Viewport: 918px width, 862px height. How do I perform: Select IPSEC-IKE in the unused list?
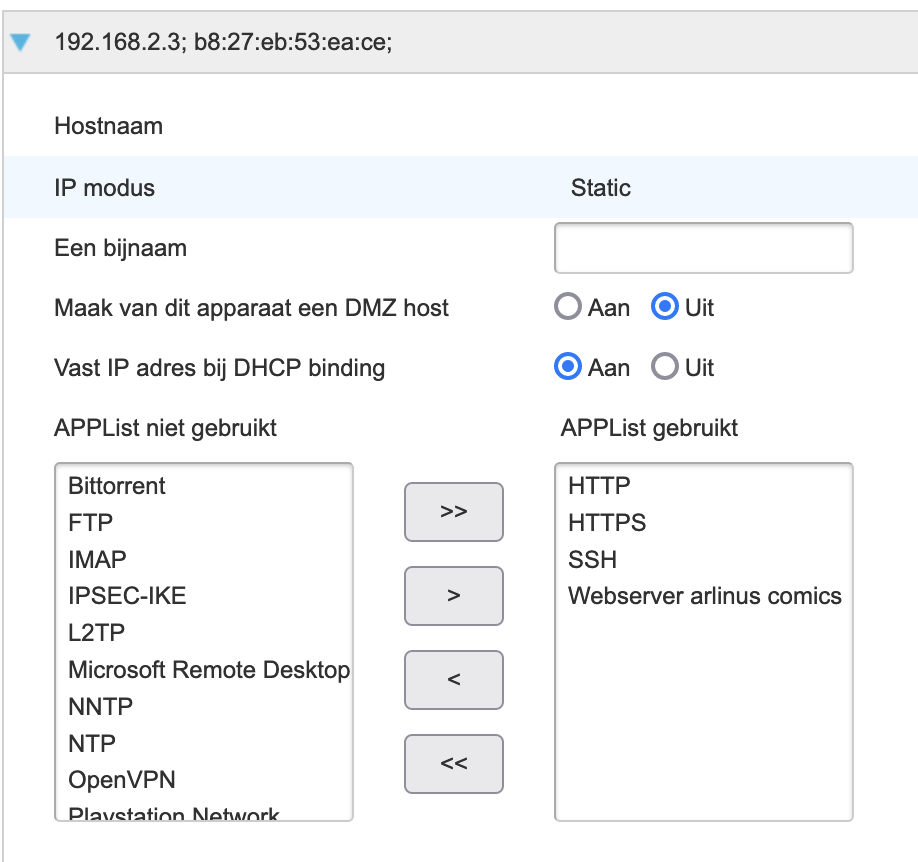[x=127, y=596]
